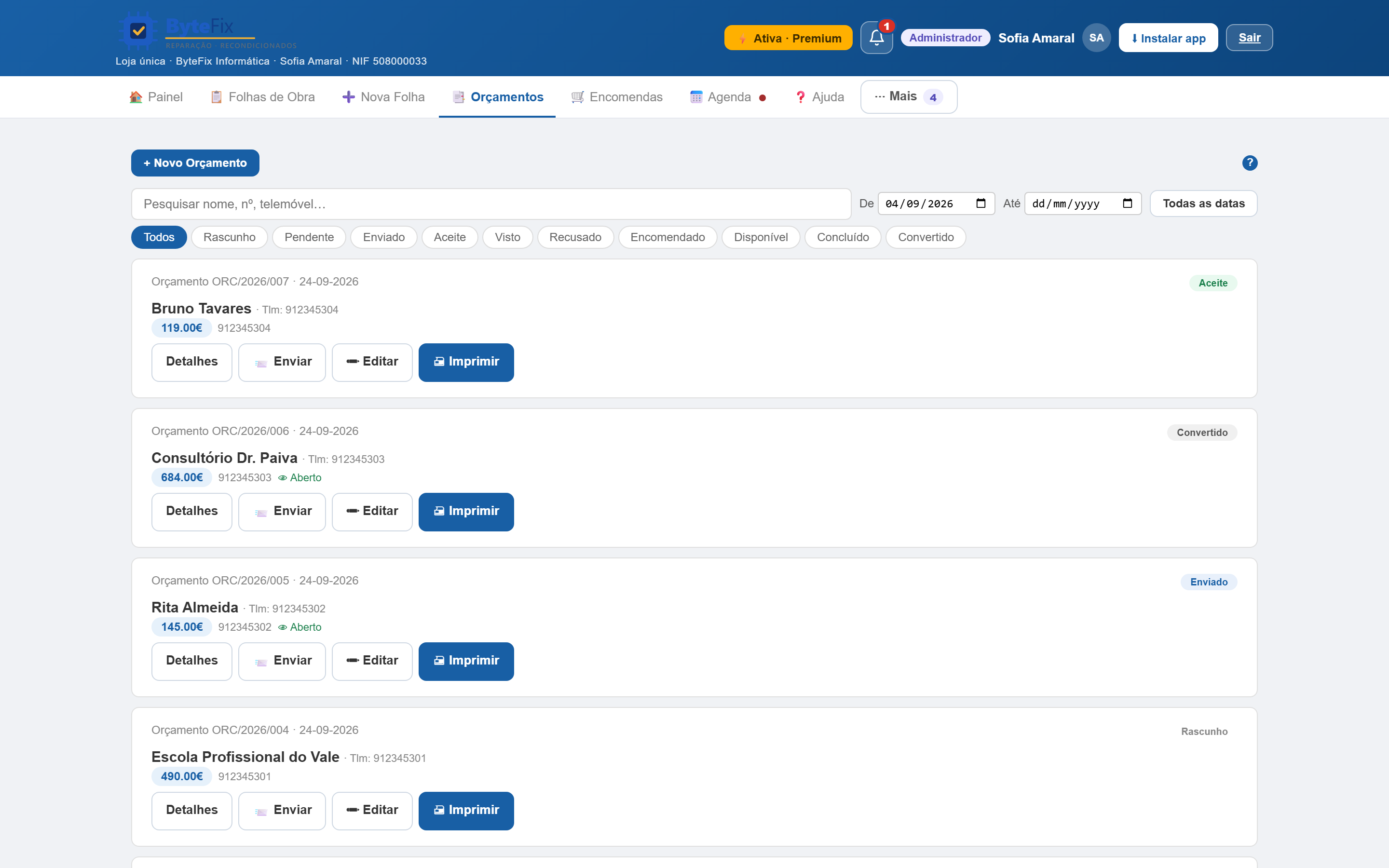Screen dimensions: 1389x868
Task: Click the Painel house icon
Action: pos(136,97)
